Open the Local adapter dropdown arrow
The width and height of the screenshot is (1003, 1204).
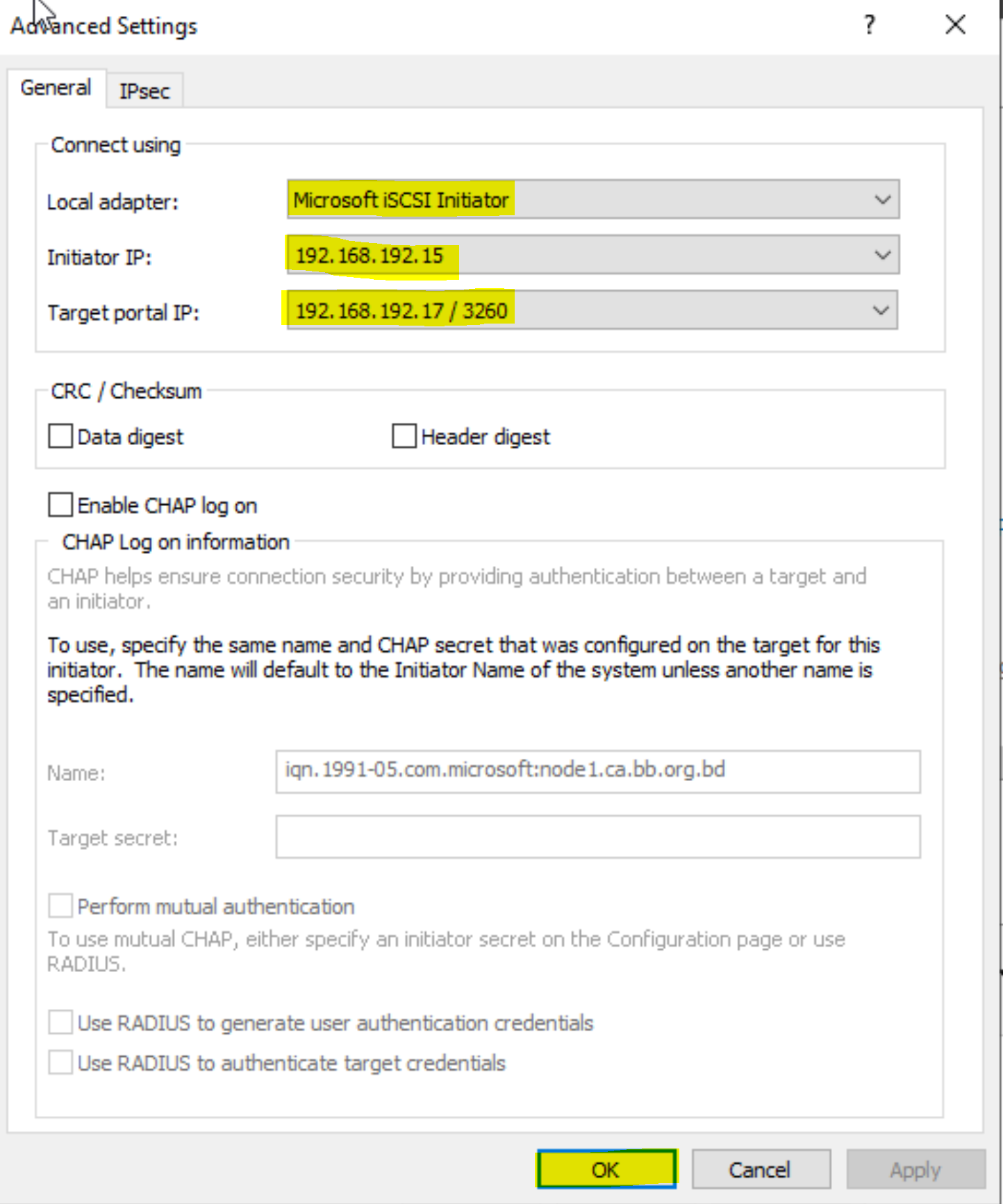coord(882,200)
